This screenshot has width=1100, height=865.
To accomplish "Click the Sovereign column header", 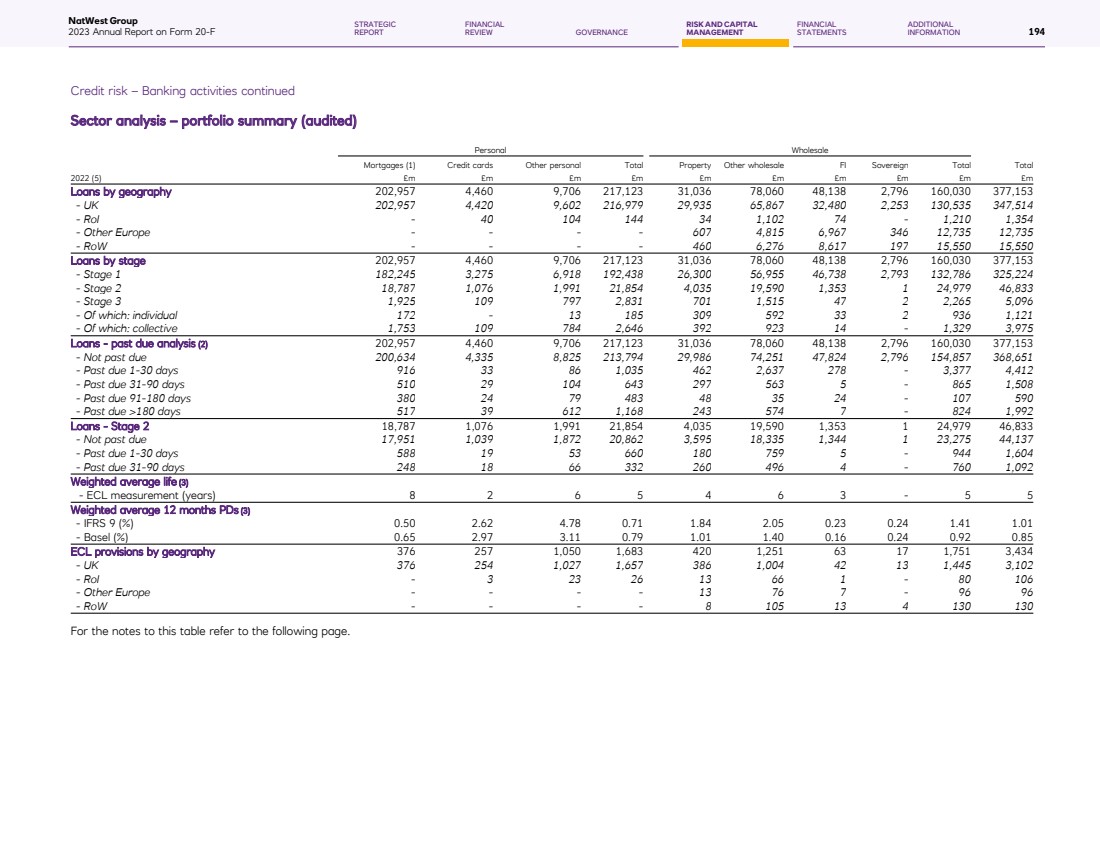I will coord(890,164).
